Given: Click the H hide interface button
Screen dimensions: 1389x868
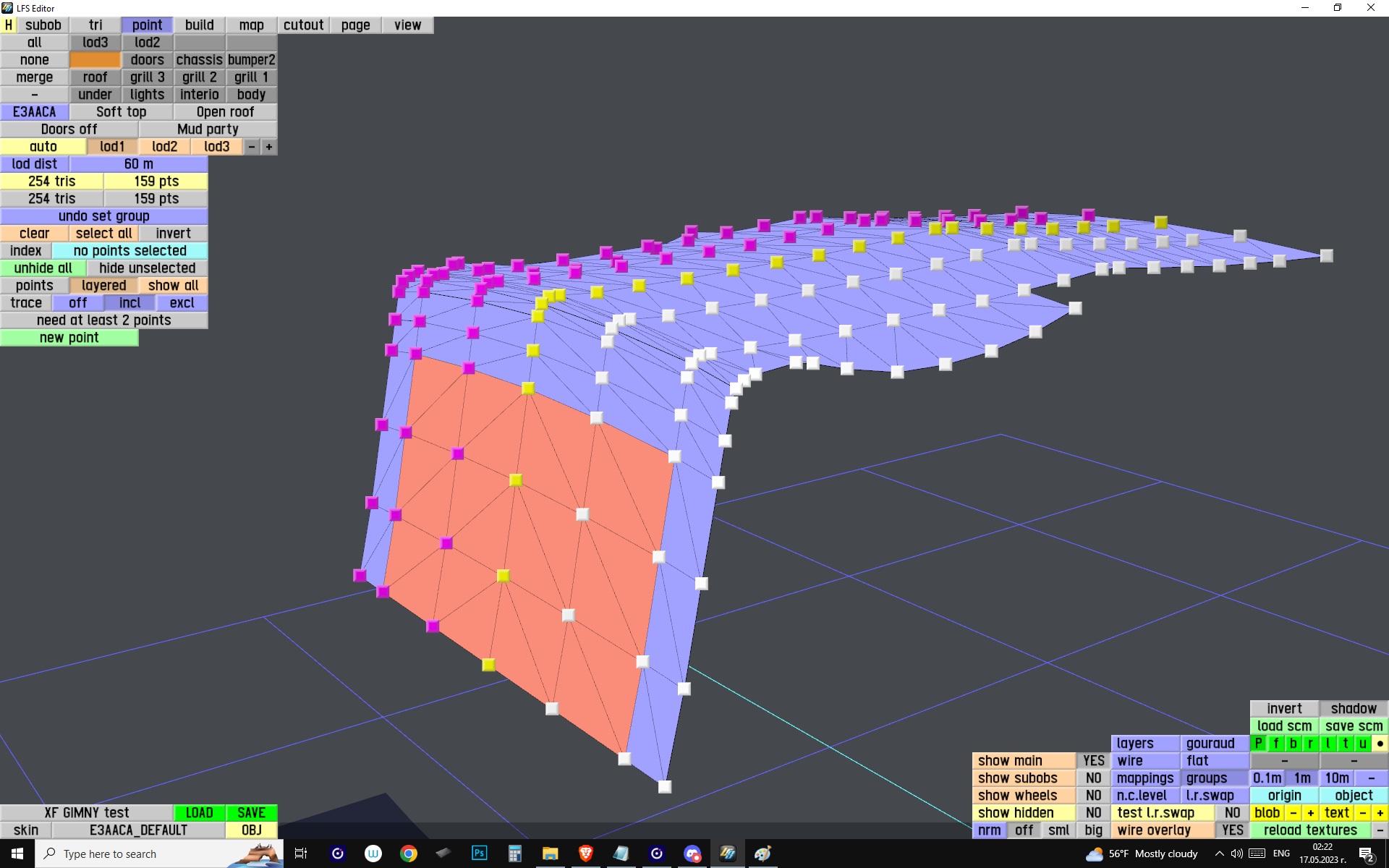Looking at the screenshot, I should [x=8, y=25].
